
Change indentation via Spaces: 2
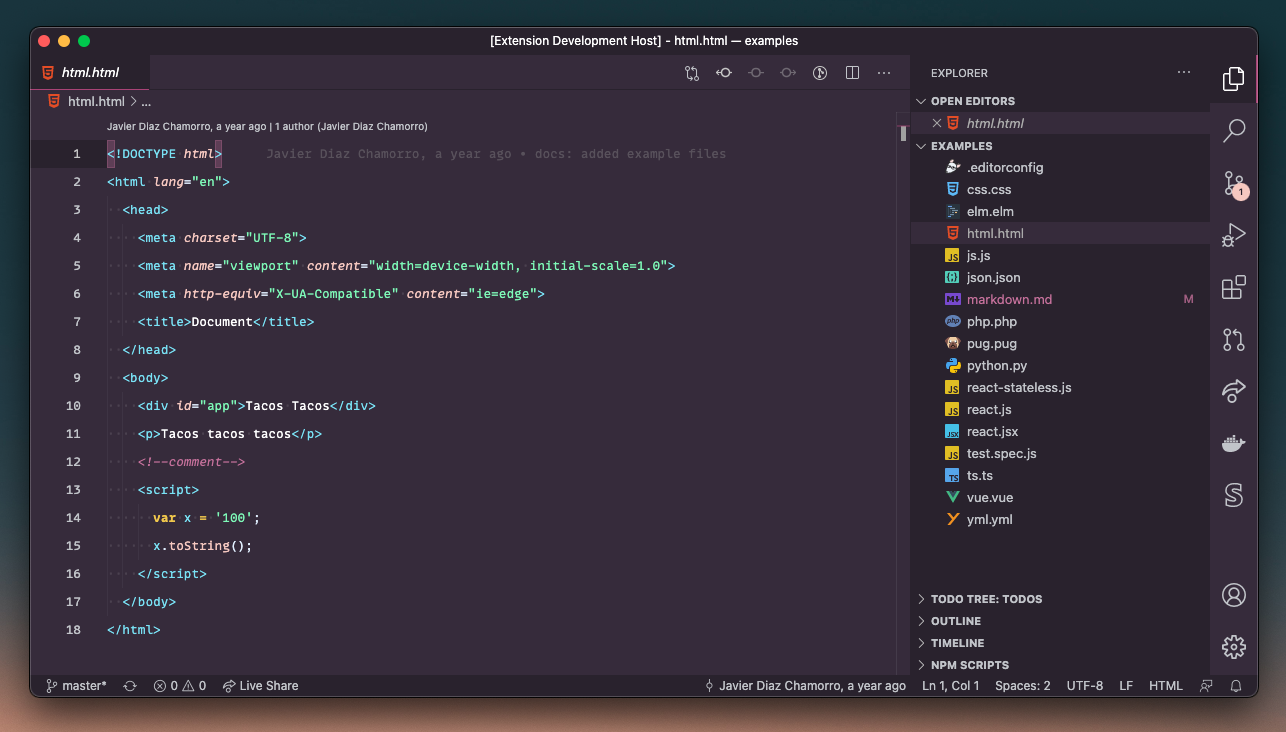click(x=1022, y=686)
